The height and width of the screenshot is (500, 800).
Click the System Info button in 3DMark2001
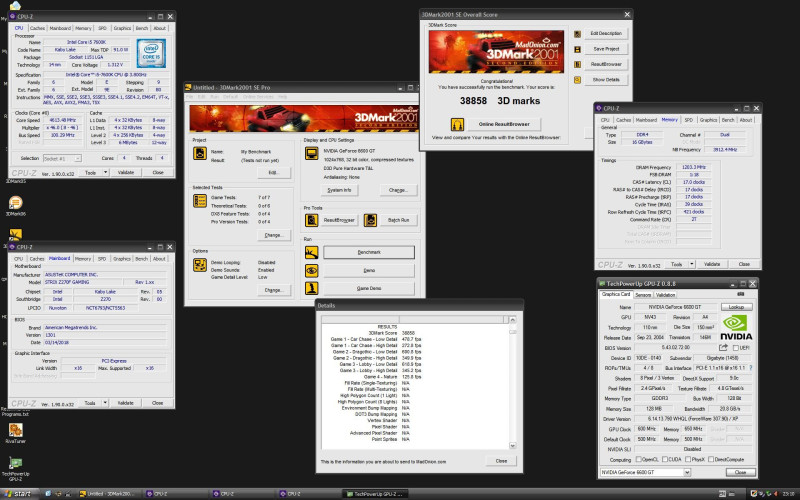click(339, 190)
